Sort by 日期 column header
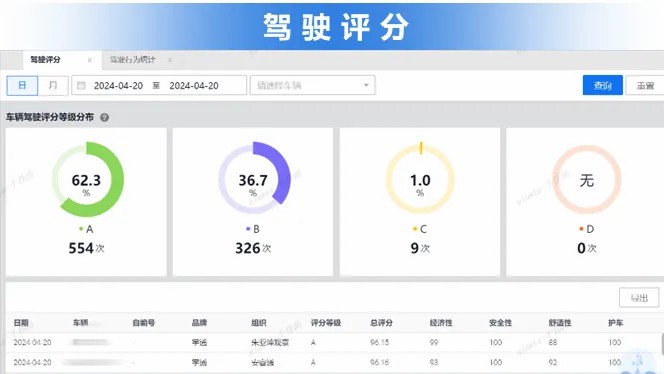The image size is (664, 374). pos(21,323)
